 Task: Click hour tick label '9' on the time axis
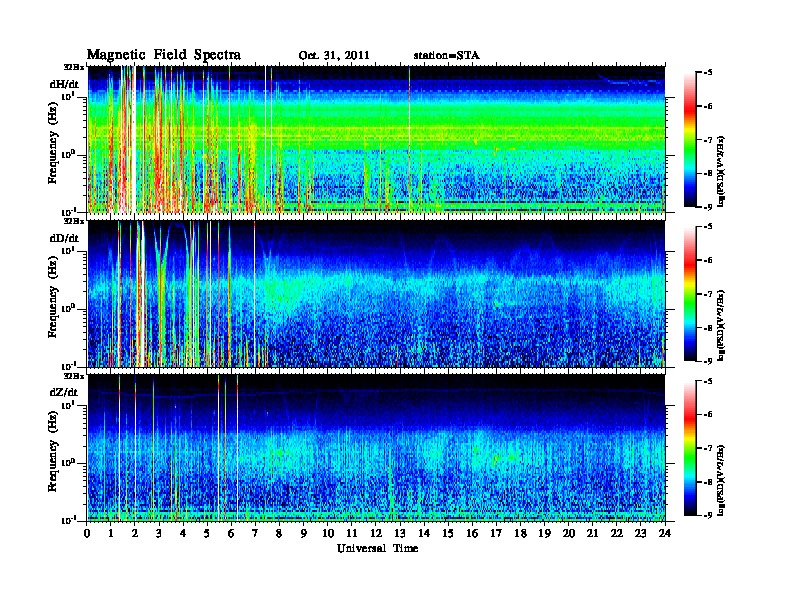304,533
